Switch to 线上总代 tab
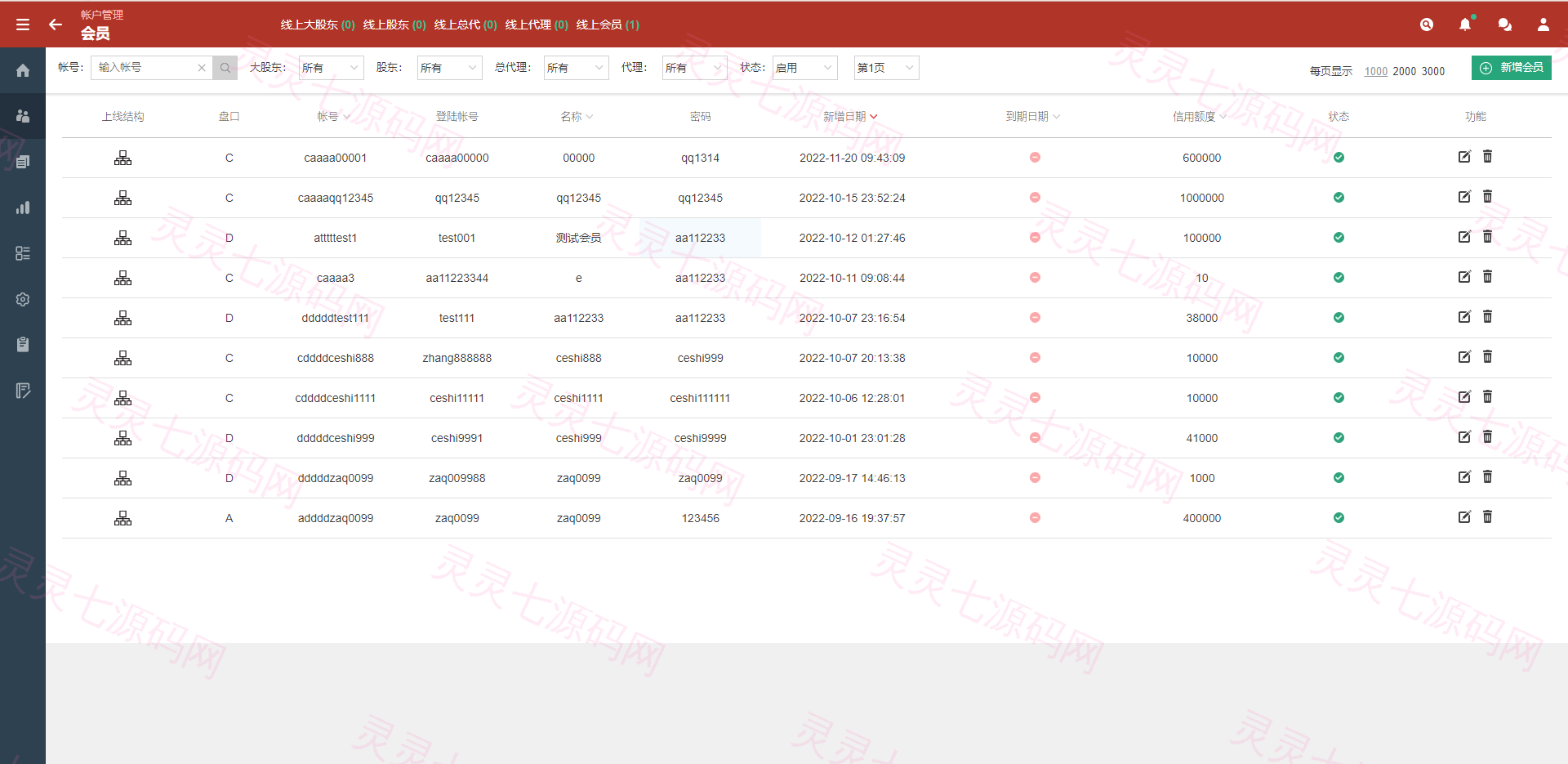1568x764 pixels. click(465, 25)
